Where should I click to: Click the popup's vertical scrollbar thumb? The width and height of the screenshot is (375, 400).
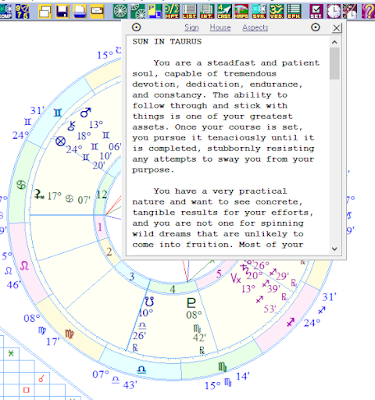point(335,63)
